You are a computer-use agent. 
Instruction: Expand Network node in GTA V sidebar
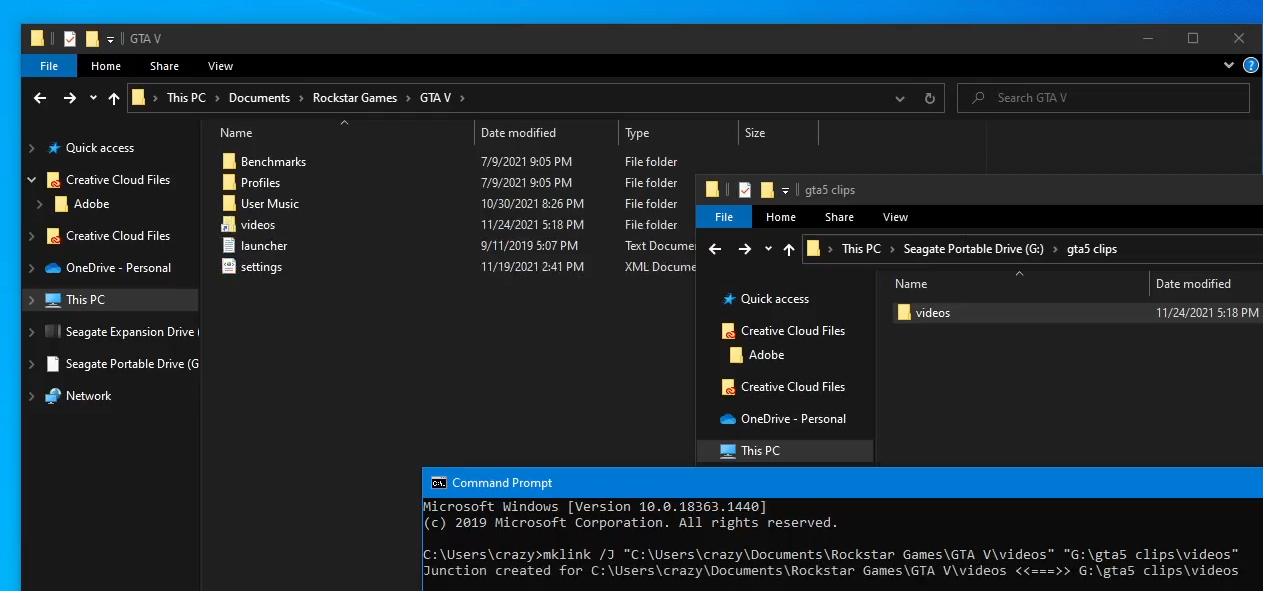(x=32, y=396)
